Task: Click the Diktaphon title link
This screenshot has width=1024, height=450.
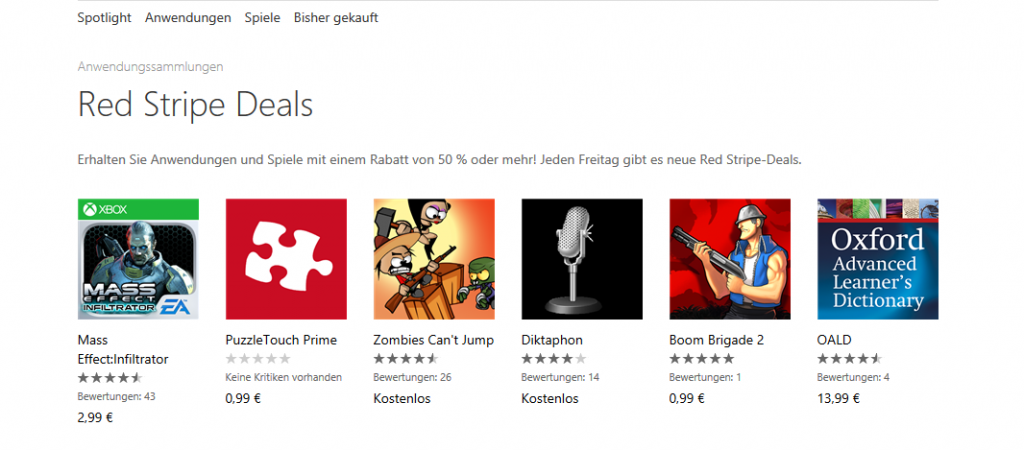Action: [552, 340]
